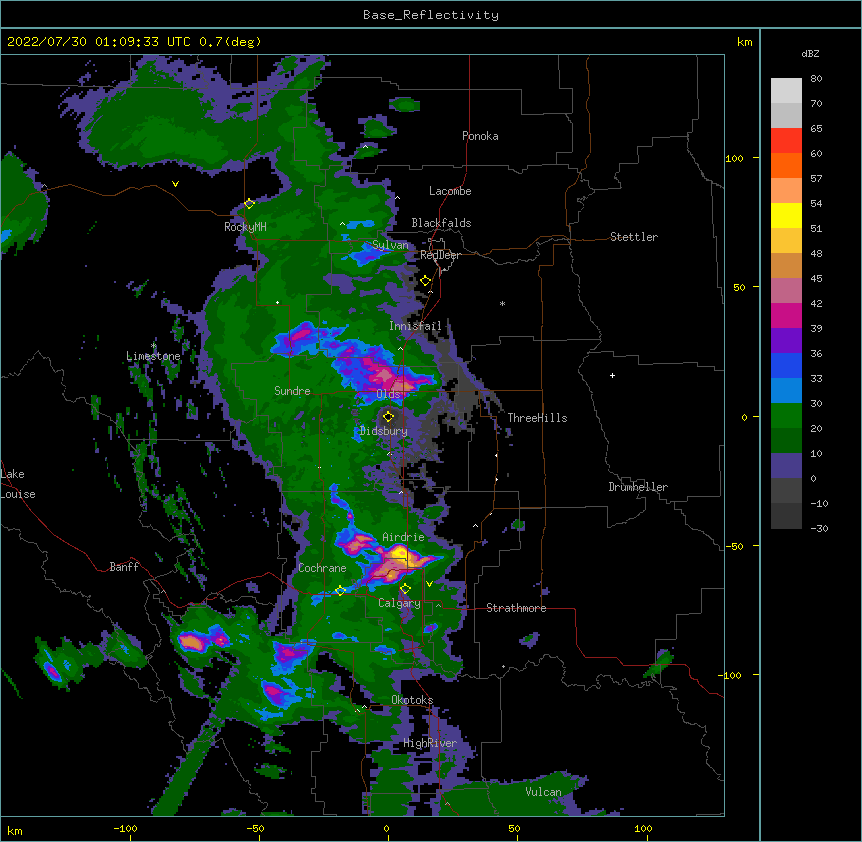Select the Strathmore city label
Screen dimensions: 862x842
516,608
